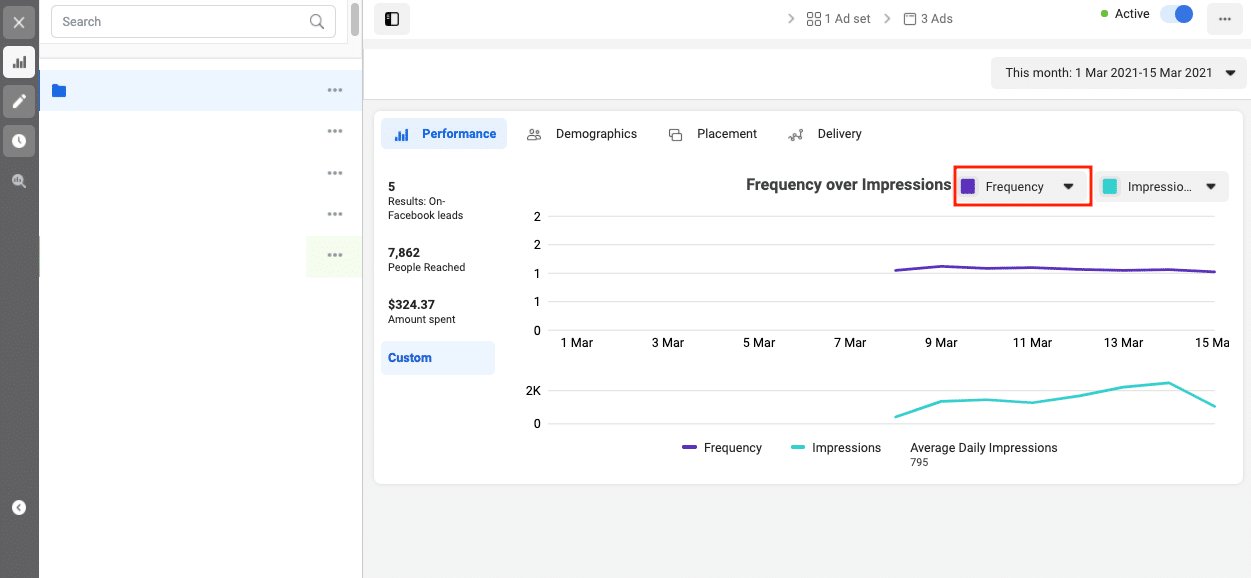
Task: Toggle the Impressions series in the chart legend
Action: click(x=836, y=447)
